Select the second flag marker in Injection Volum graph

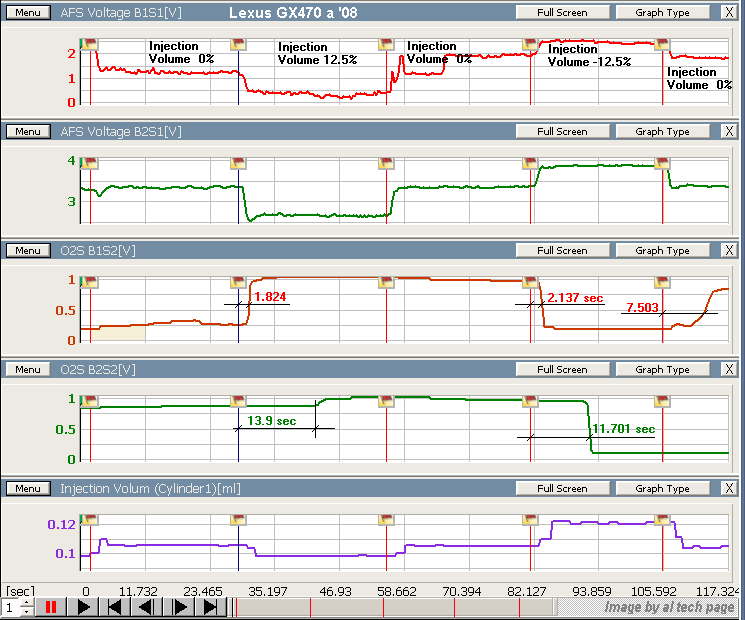coord(238,521)
